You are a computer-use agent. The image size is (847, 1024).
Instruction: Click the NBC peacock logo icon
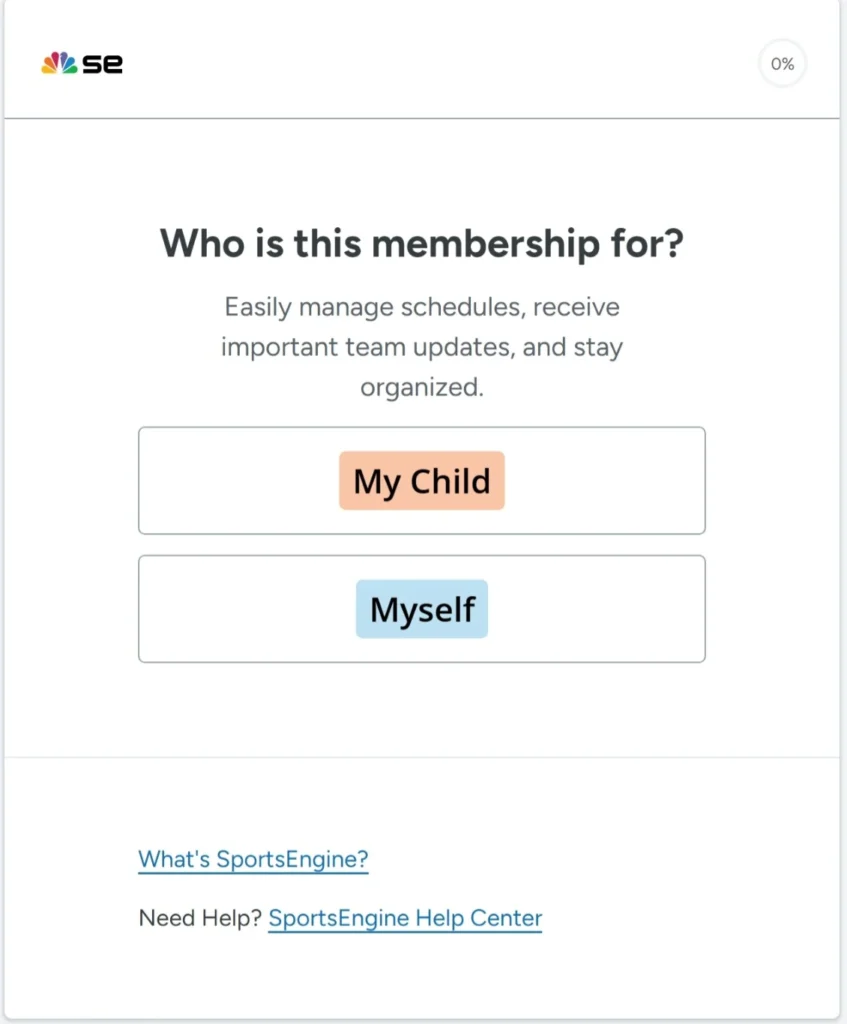click(x=58, y=63)
